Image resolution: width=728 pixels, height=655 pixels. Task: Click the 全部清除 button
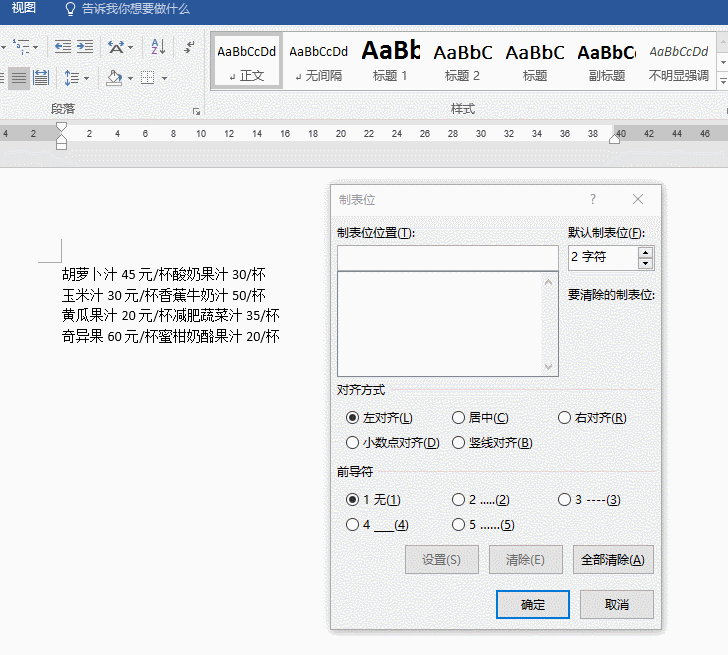(612, 560)
